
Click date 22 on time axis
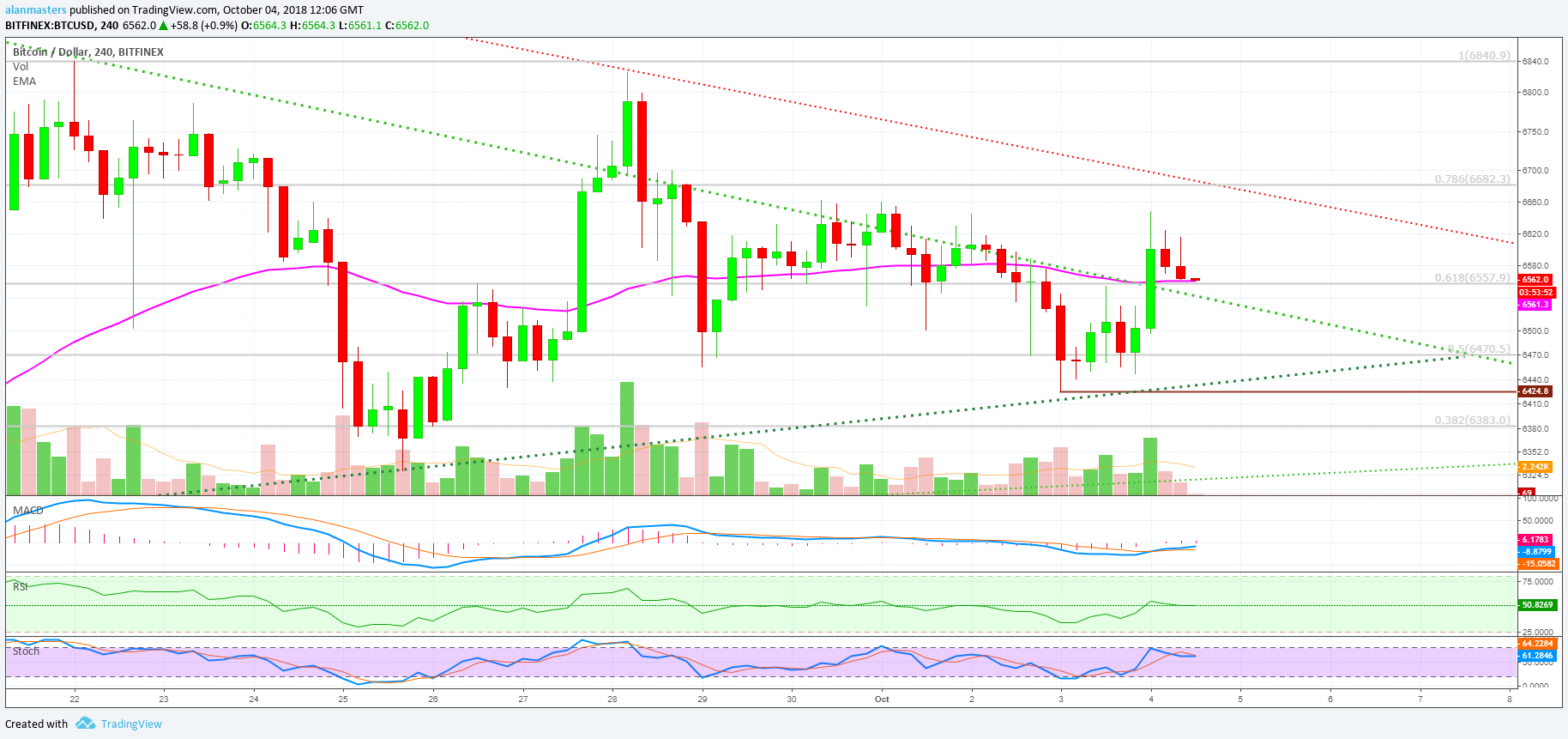pos(75,699)
